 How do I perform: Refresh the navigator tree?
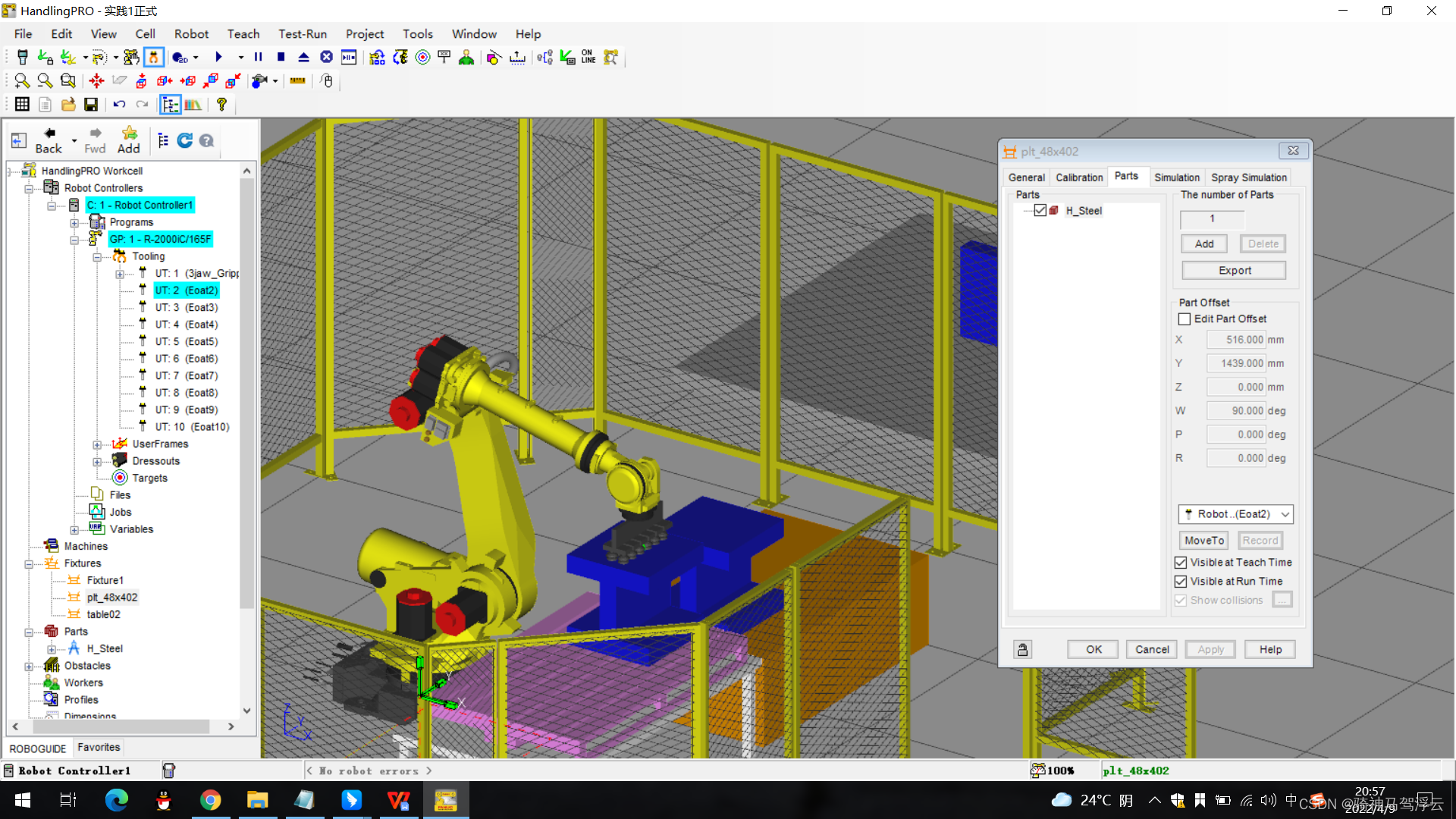(x=184, y=140)
